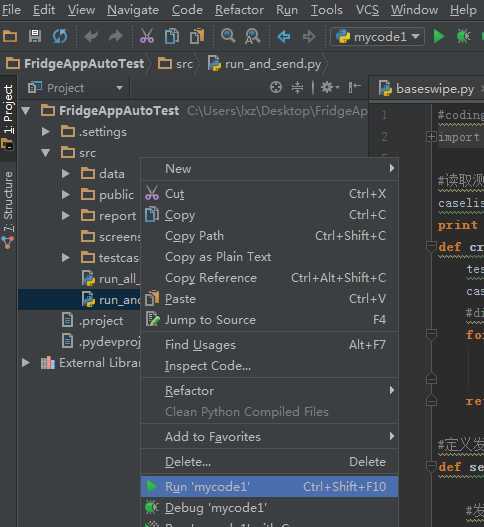Expand the .settings folder
The width and height of the screenshot is (484, 527).
(46, 132)
